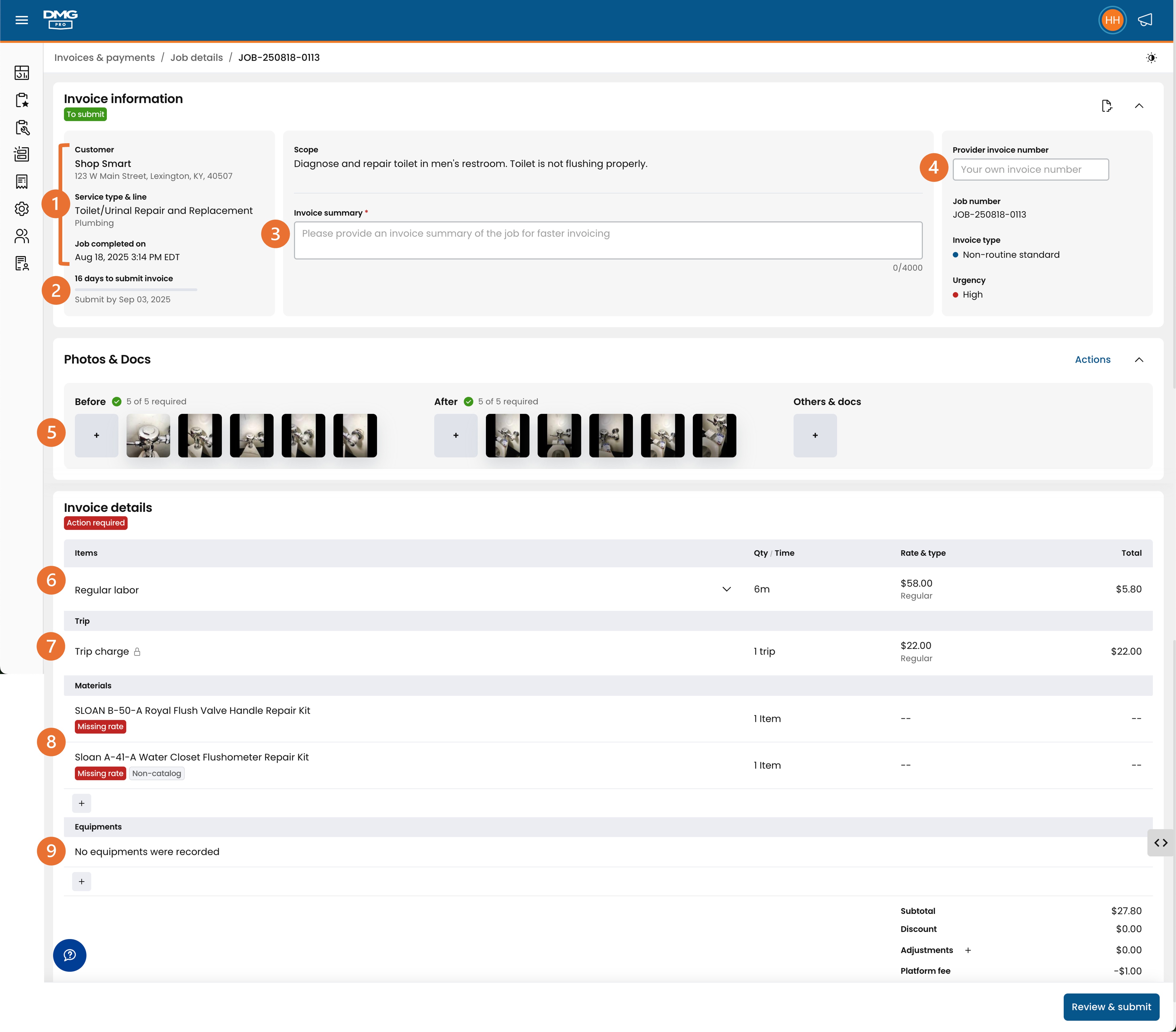
Task: Add a photo under Others & docs
Action: click(x=815, y=436)
